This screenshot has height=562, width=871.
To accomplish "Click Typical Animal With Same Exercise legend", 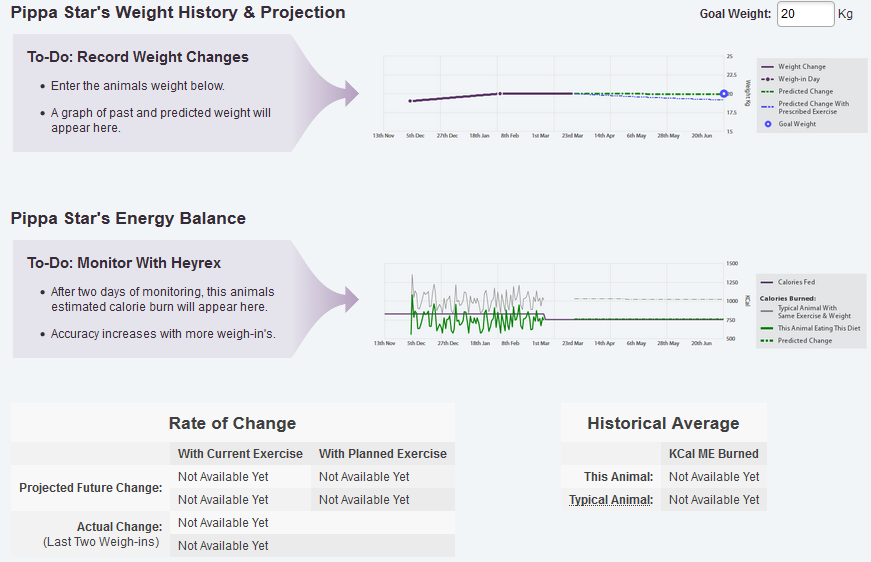I will click(812, 312).
